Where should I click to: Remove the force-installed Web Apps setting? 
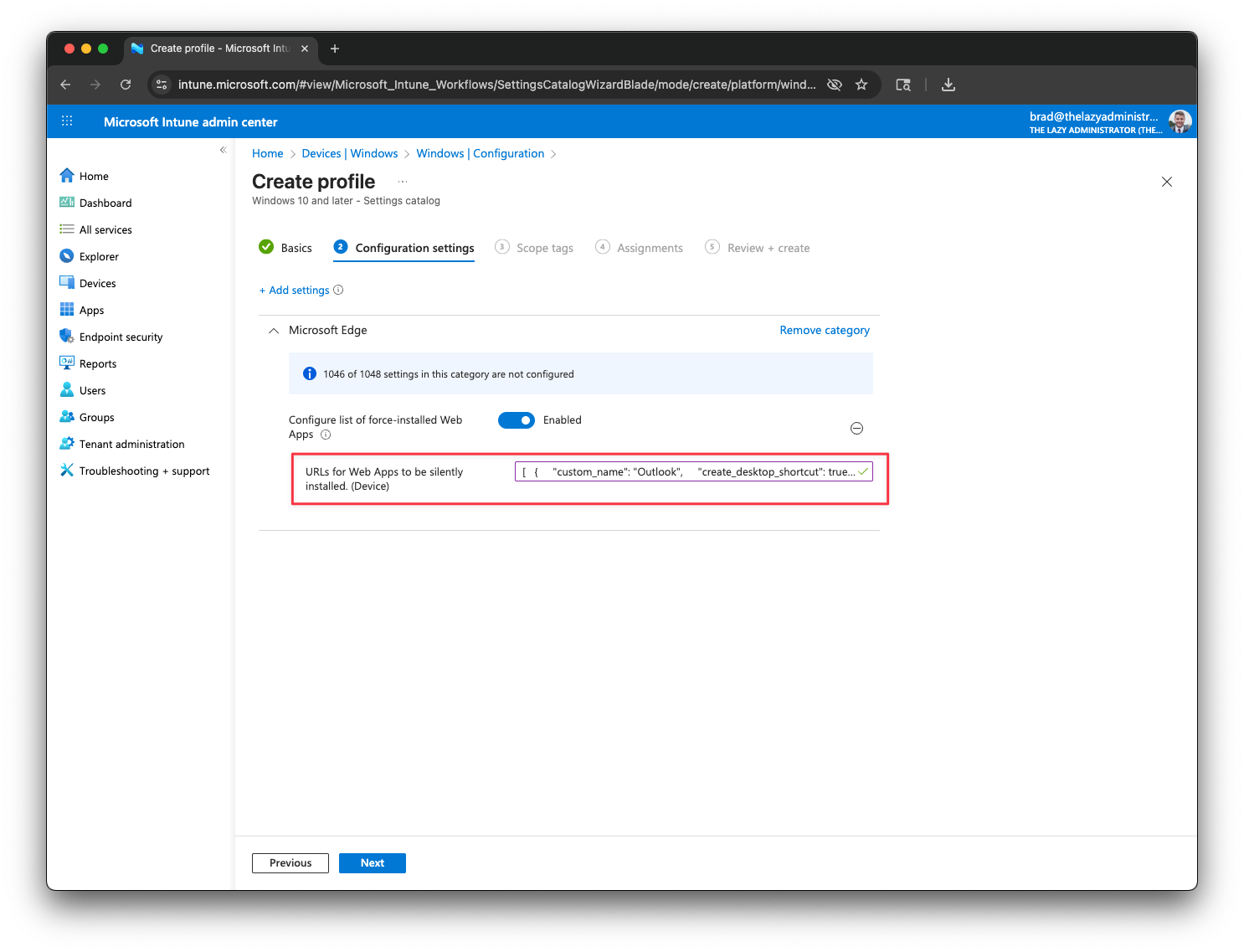click(x=856, y=428)
